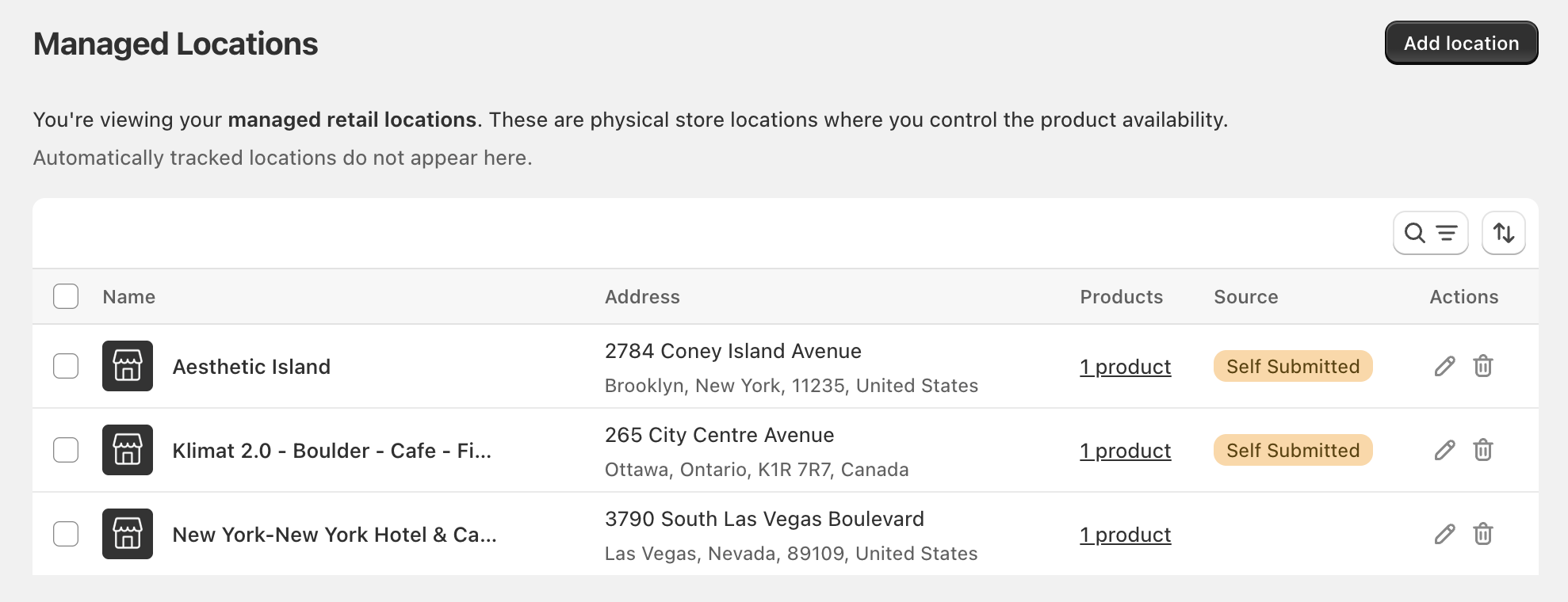Edit the New York-New York Hotel location
Screen dimensions: 1568x602
pos(1444,534)
